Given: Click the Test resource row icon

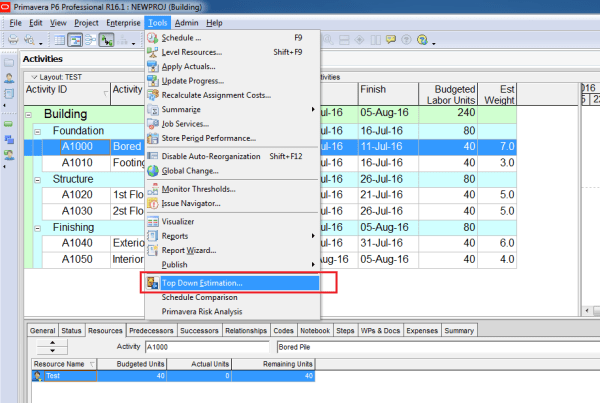Looking at the screenshot, I should tap(38, 376).
